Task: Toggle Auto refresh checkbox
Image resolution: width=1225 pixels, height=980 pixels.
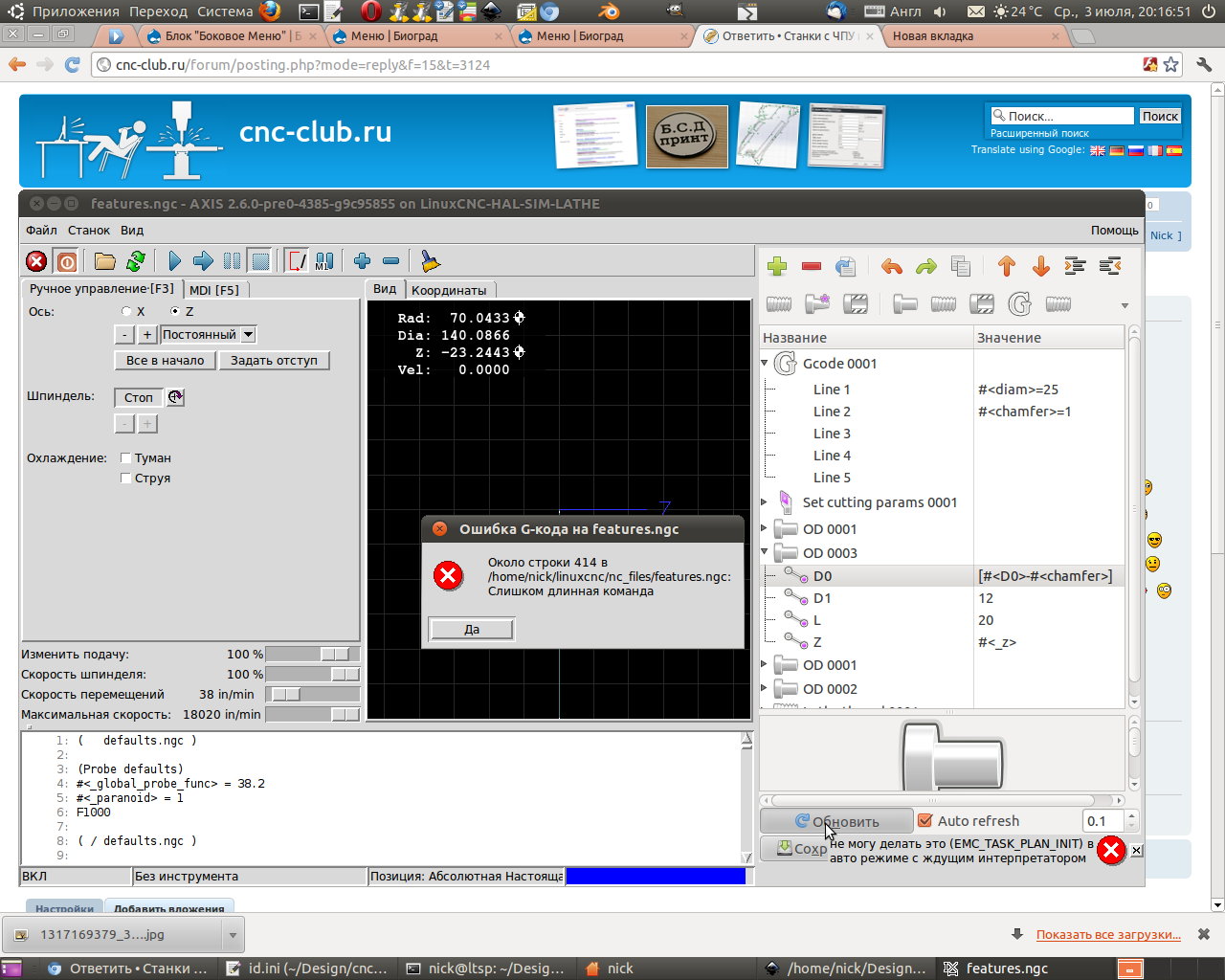Action: 924,820
